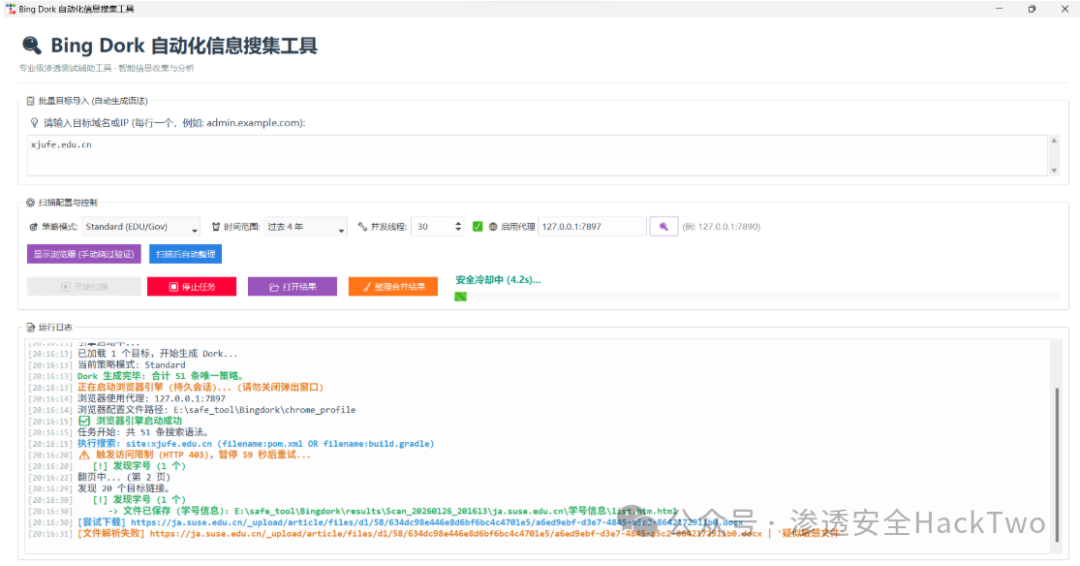Click the log line '浏览器使用代理: 127.0.0.1:7897'

[152, 398]
